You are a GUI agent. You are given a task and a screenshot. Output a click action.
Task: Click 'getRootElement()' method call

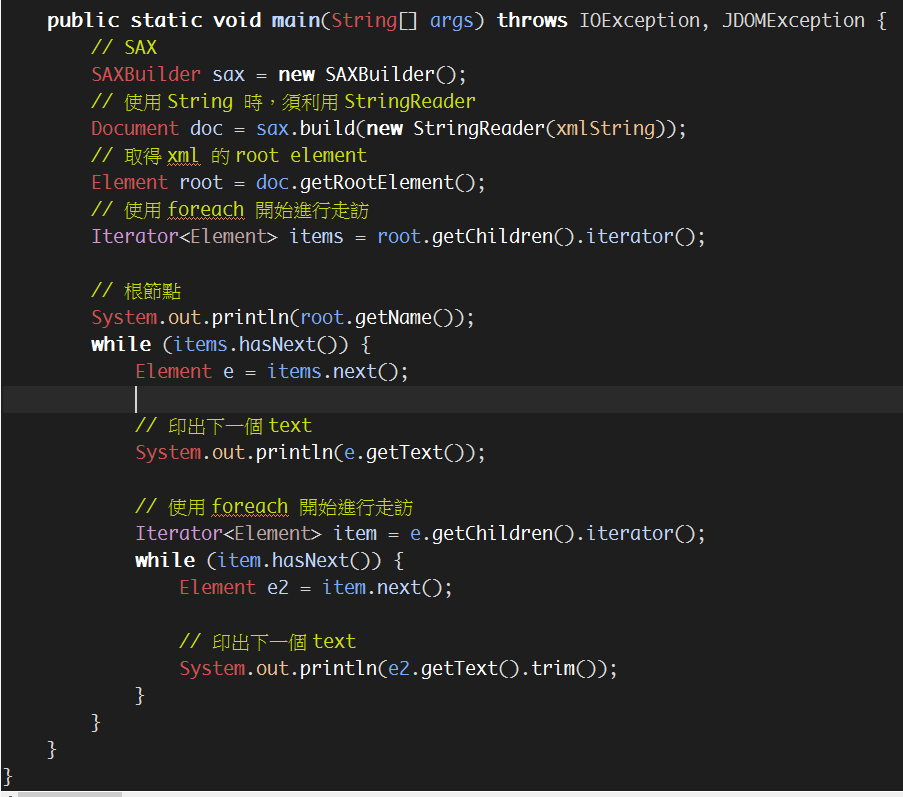tap(387, 183)
